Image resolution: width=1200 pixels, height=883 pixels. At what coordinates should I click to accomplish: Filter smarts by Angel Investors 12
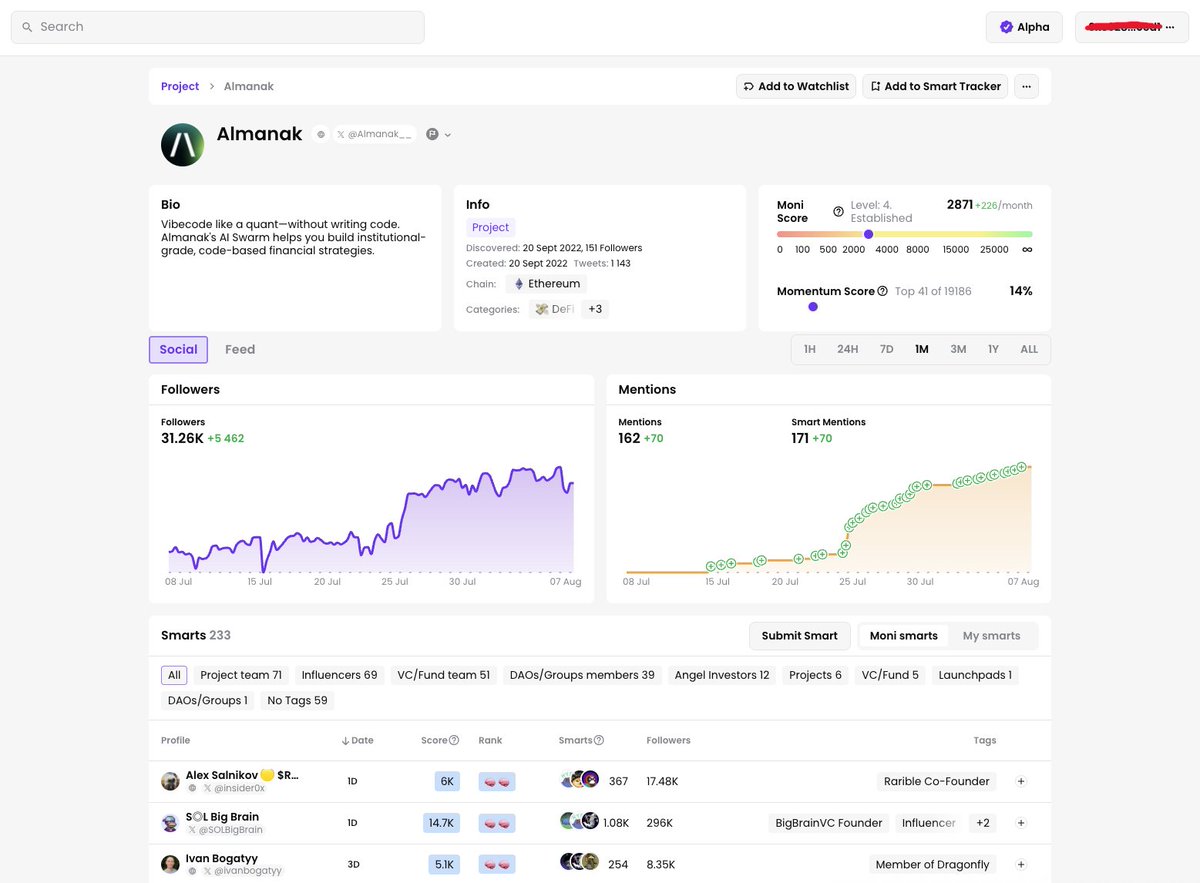[x=722, y=675]
